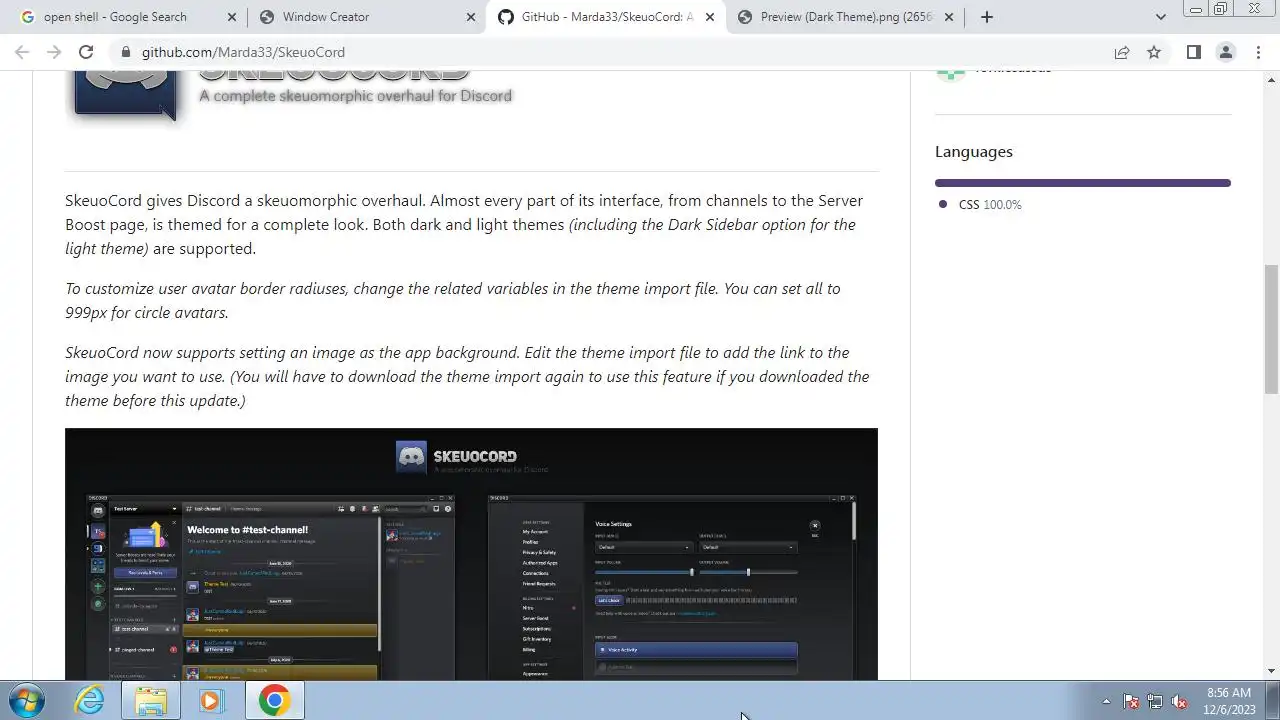Viewport: 1280px width, 720px height.
Task: Click the text about setting an app background image
Action: 467,376
